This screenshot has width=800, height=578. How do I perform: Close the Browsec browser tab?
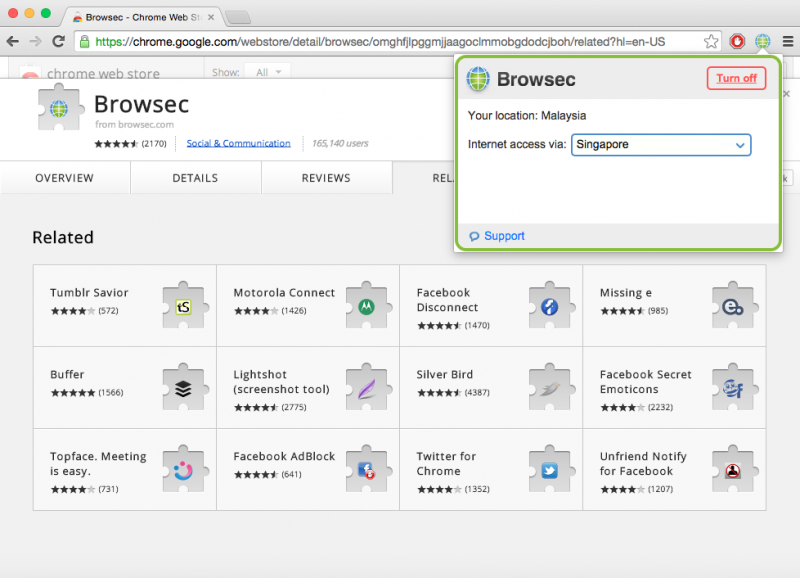tap(211, 17)
